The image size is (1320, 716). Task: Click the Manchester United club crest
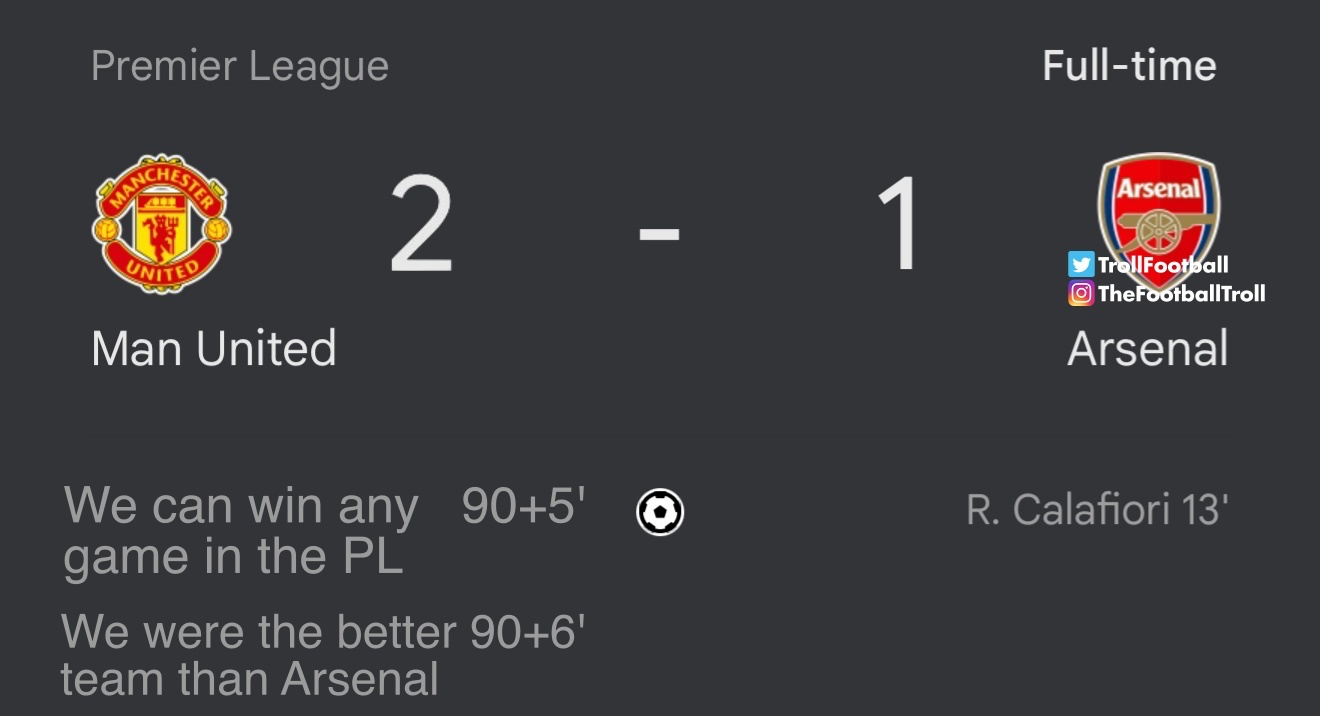162,222
